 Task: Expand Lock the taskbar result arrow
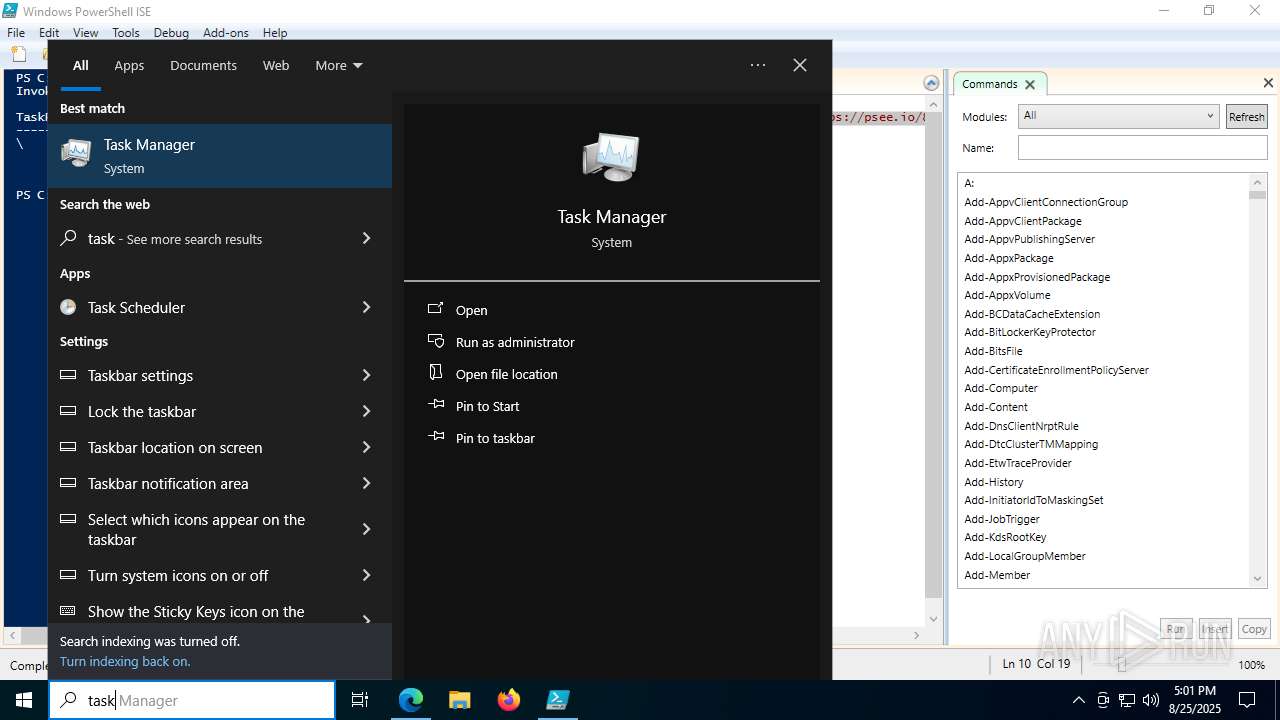[366, 411]
